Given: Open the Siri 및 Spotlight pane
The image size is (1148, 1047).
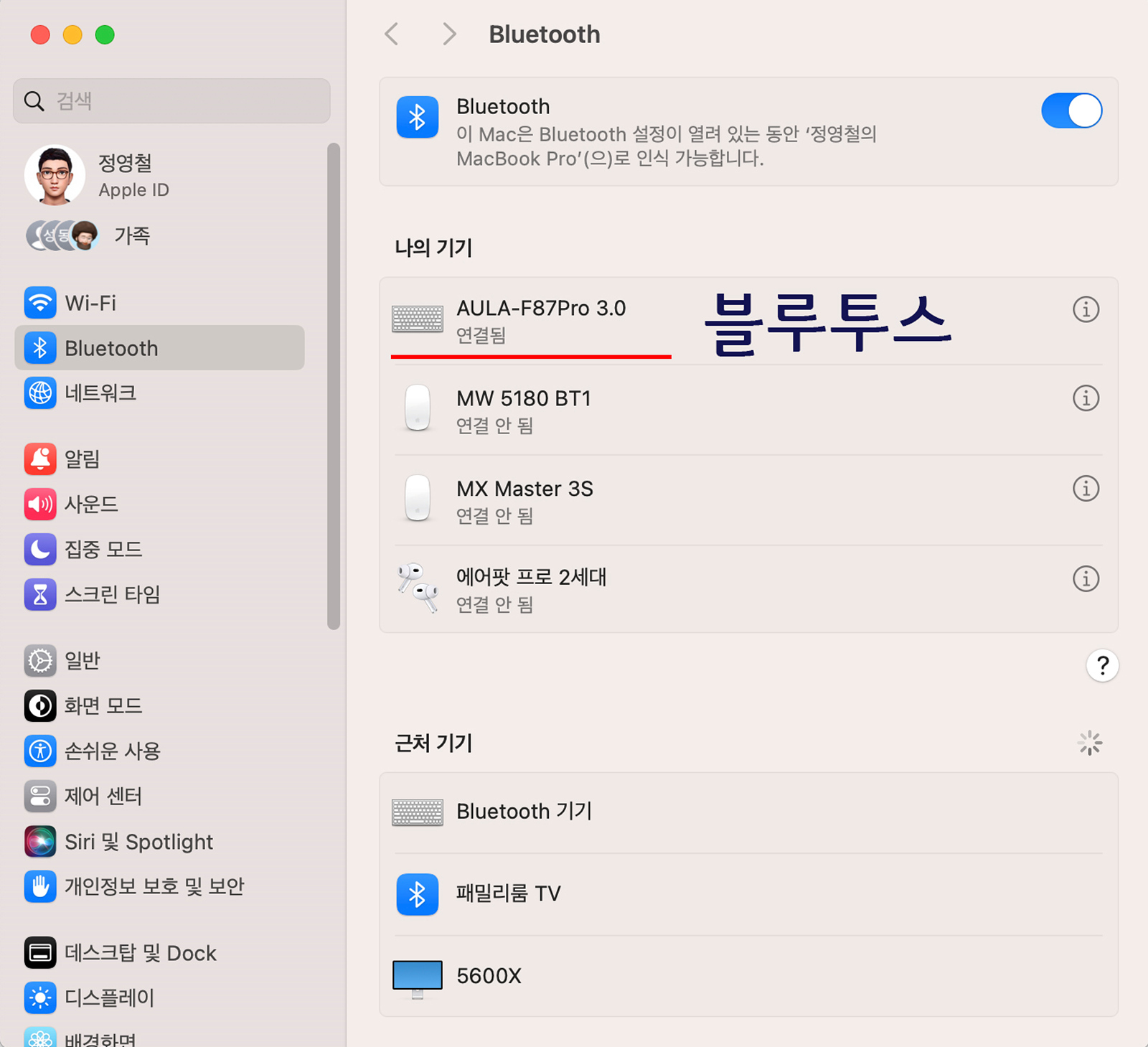Looking at the screenshot, I should tap(159, 841).
